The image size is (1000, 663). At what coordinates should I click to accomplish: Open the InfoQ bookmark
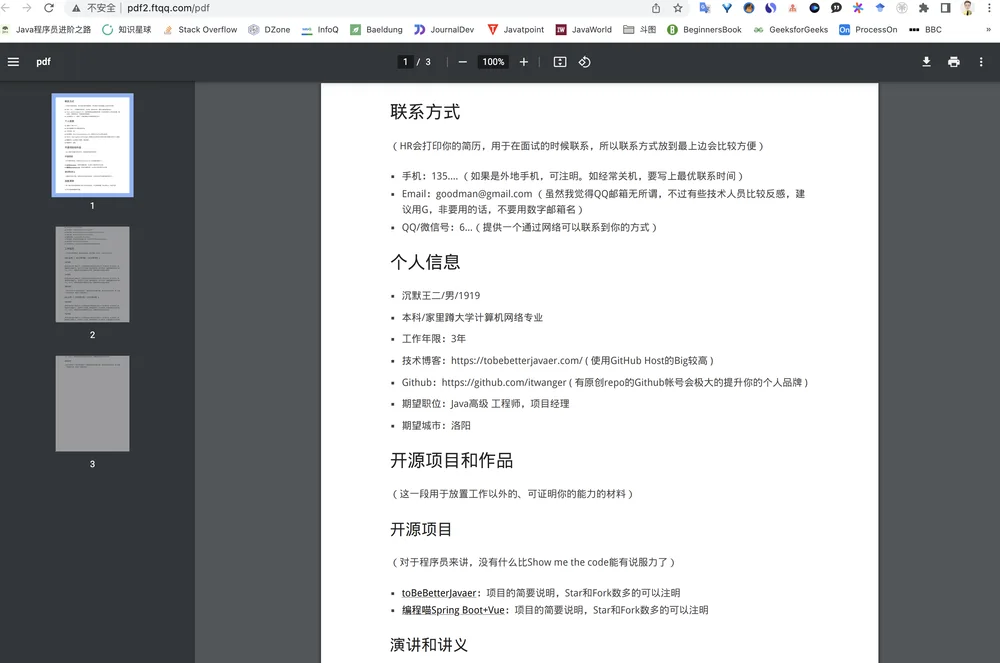320,29
